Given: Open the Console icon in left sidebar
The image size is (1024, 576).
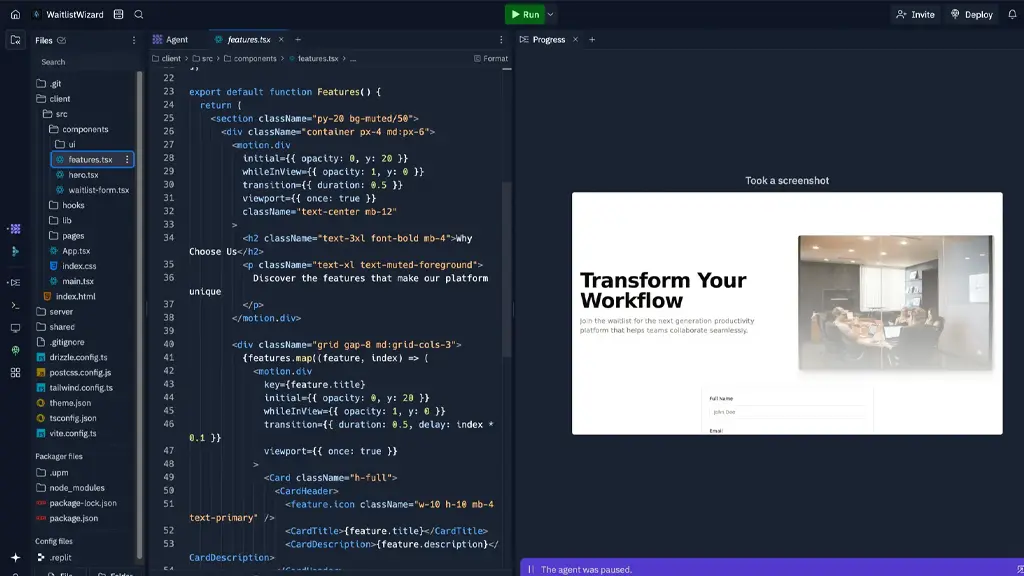Looking at the screenshot, I should (x=15, y=283).
